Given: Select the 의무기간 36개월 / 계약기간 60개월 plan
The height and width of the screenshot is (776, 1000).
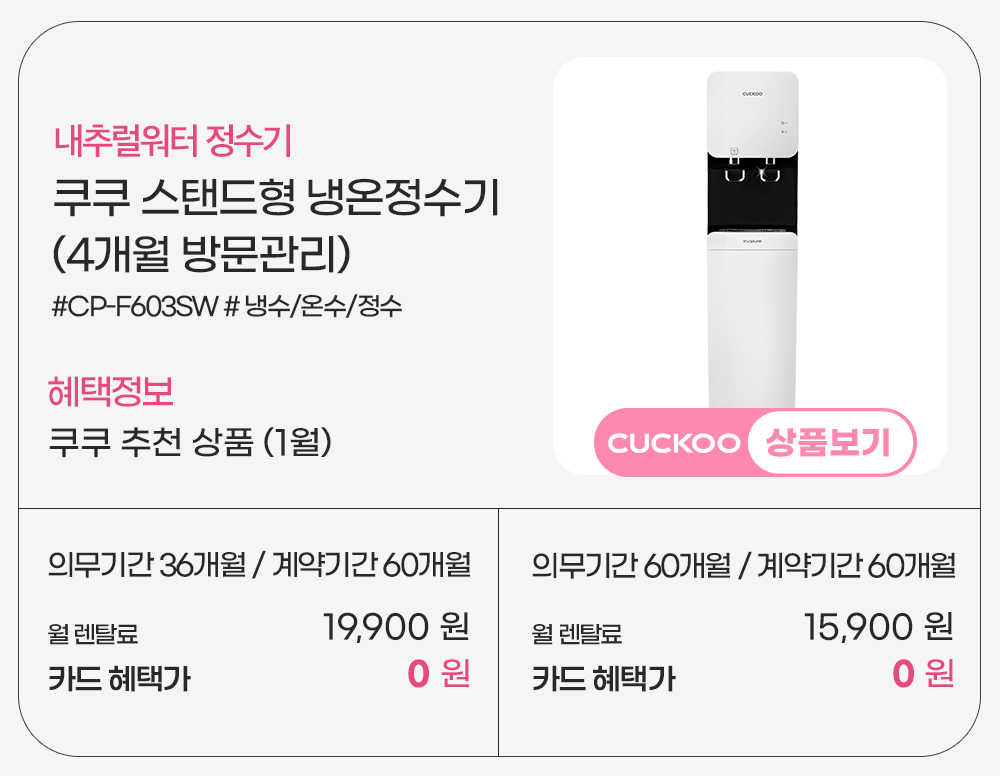Looking at the screenshot, I should (259, 565).
